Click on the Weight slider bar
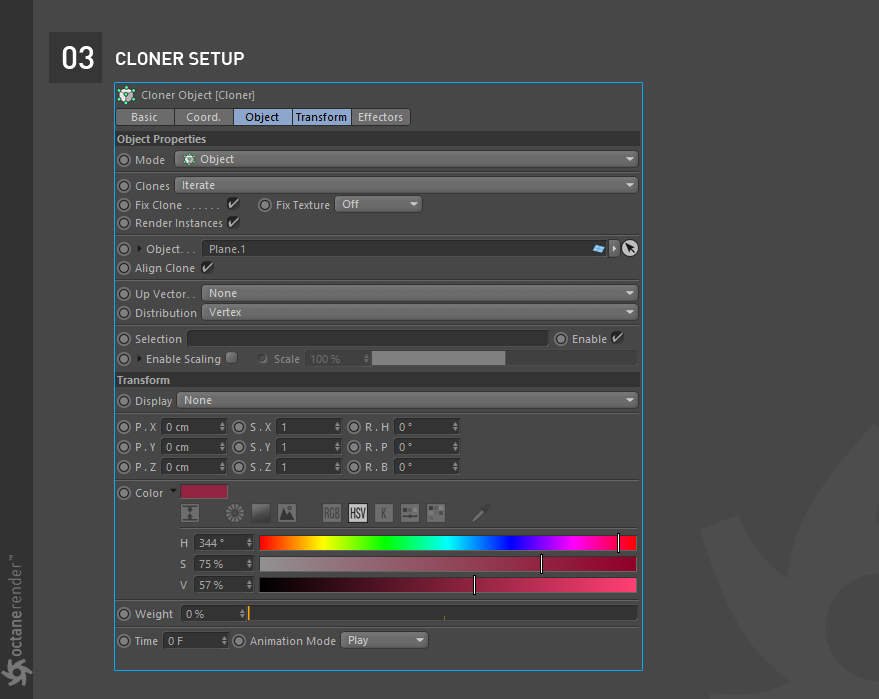This screenshot has height=699, width=879. point(442,613)
